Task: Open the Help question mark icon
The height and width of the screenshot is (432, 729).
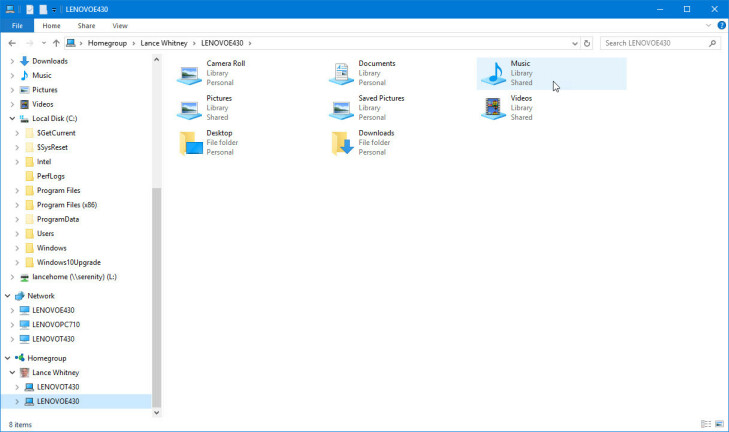Action: (722, 26)
